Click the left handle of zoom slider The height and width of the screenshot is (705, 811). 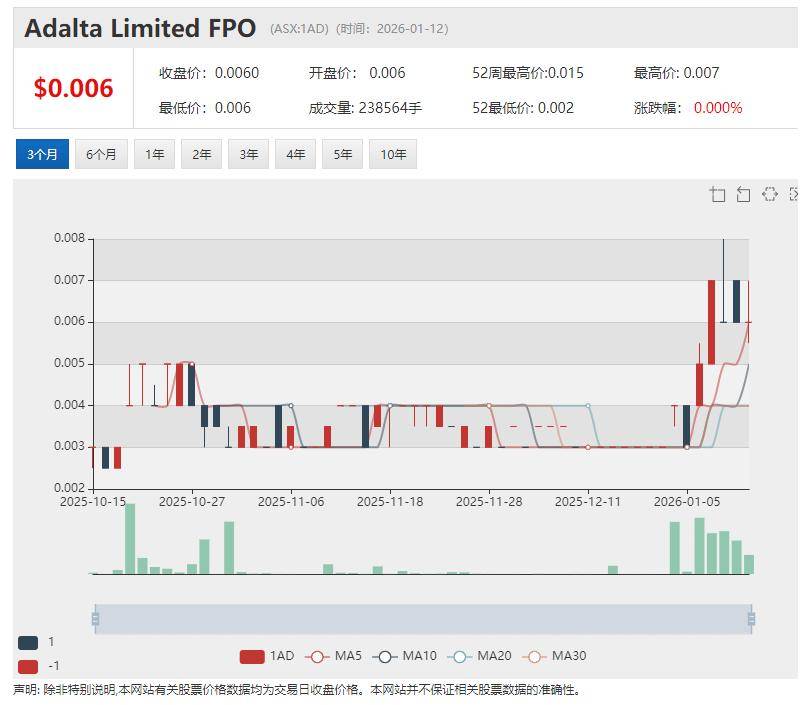[x=95, y=619]
